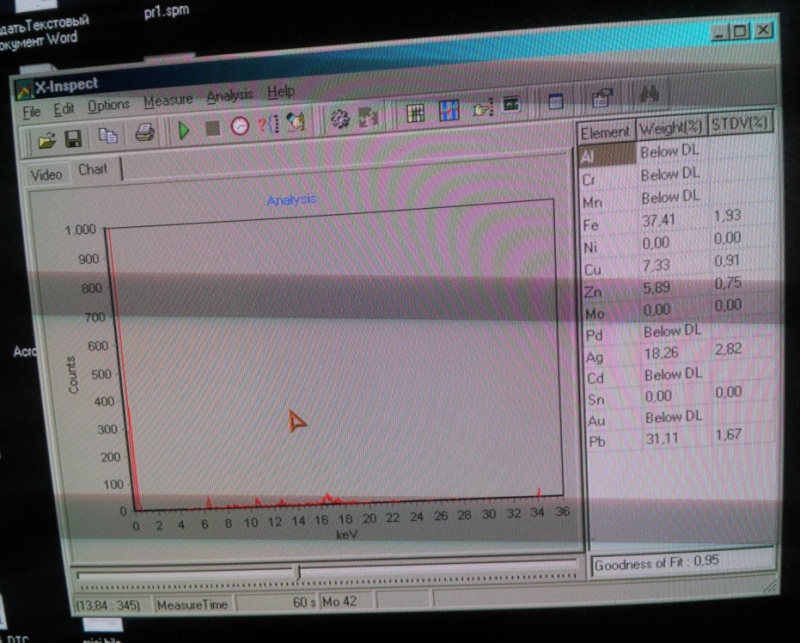Open the Analysis menu
Image resolution: width=800 pixels, height=643 pixels.
[230, 97]
